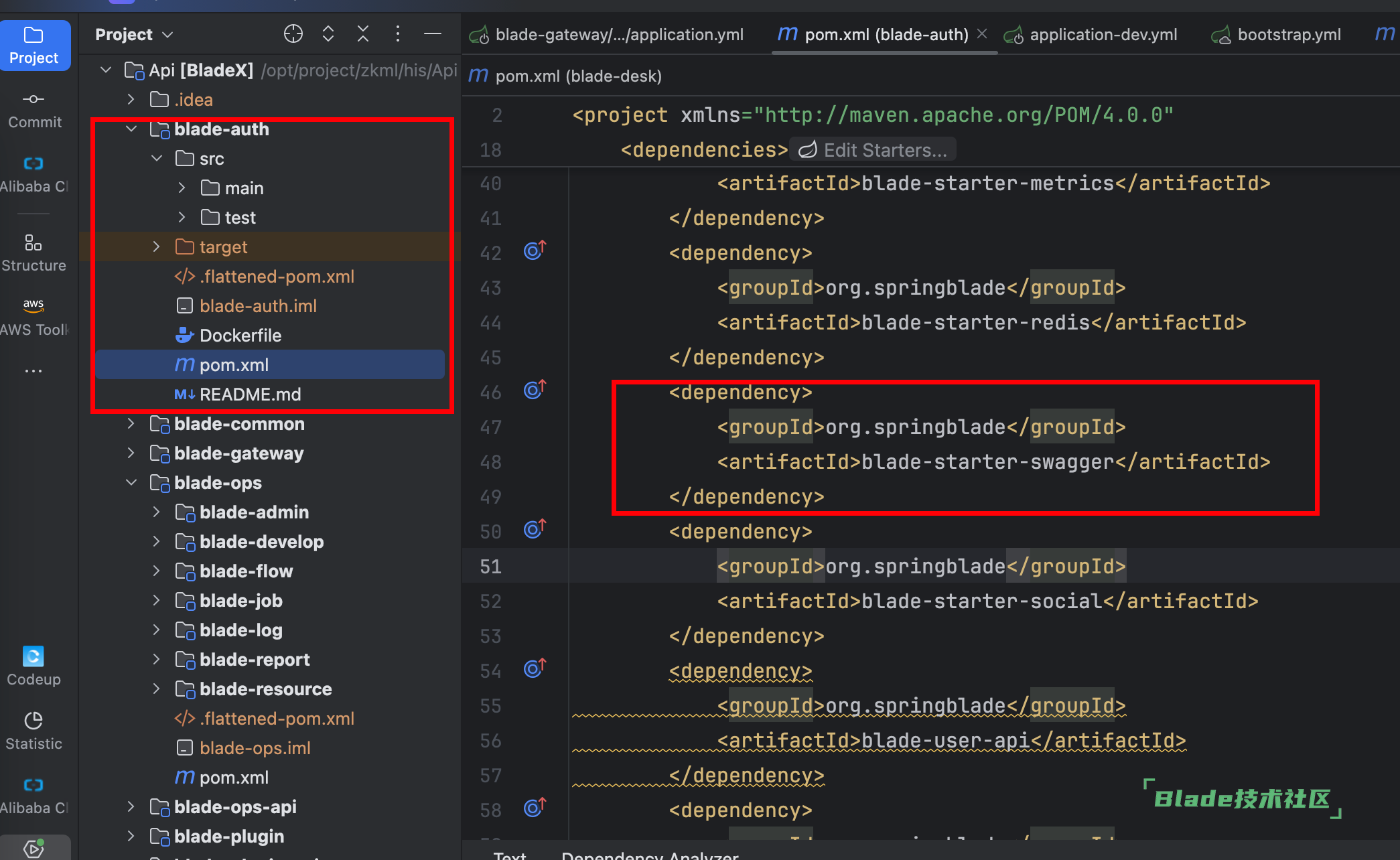Expand the blade-gateway module
Image resolution: width=1400 pixels, height=860 pixels.
click(x=131, y=453)
